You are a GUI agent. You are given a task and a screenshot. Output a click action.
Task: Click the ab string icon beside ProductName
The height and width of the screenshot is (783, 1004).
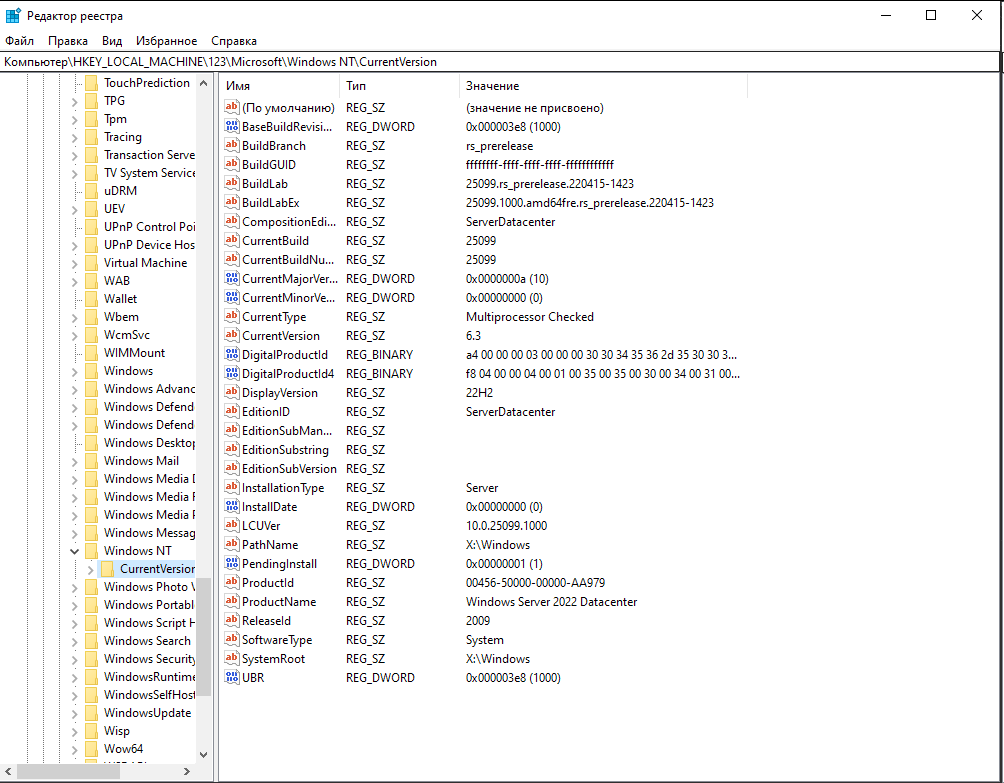tap(230, 601)
